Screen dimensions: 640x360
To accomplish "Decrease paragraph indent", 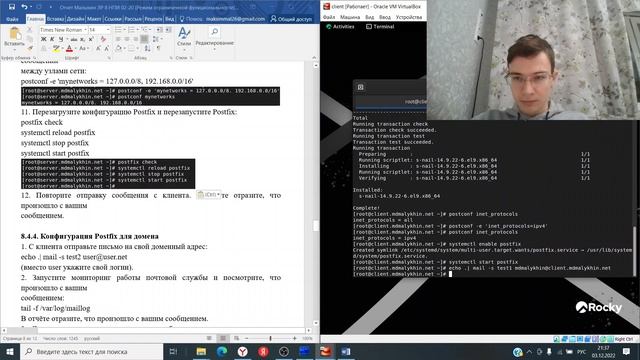I will pyautogui.click(x=159, y=30).
